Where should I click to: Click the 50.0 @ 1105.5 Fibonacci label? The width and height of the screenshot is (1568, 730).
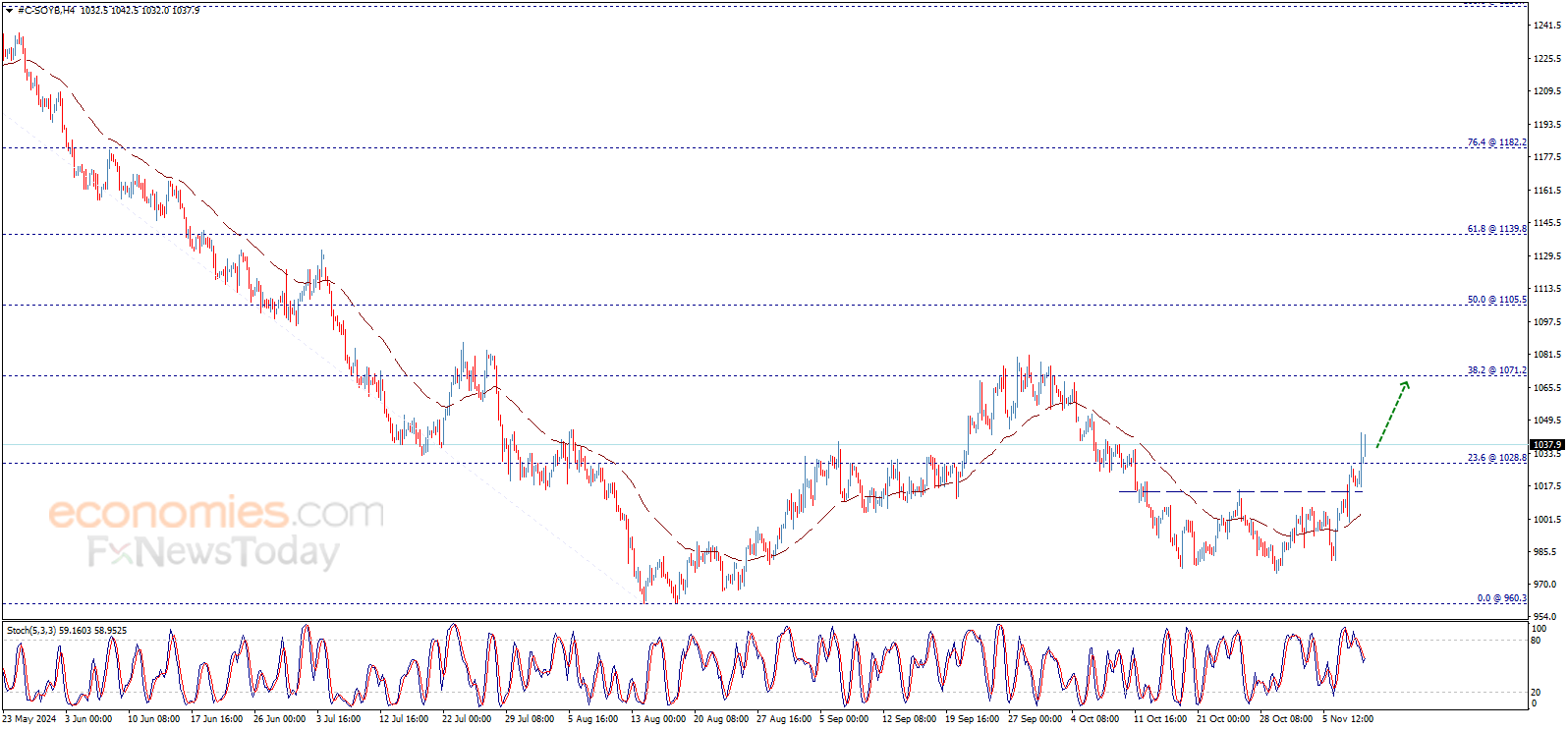[1496, 300]
